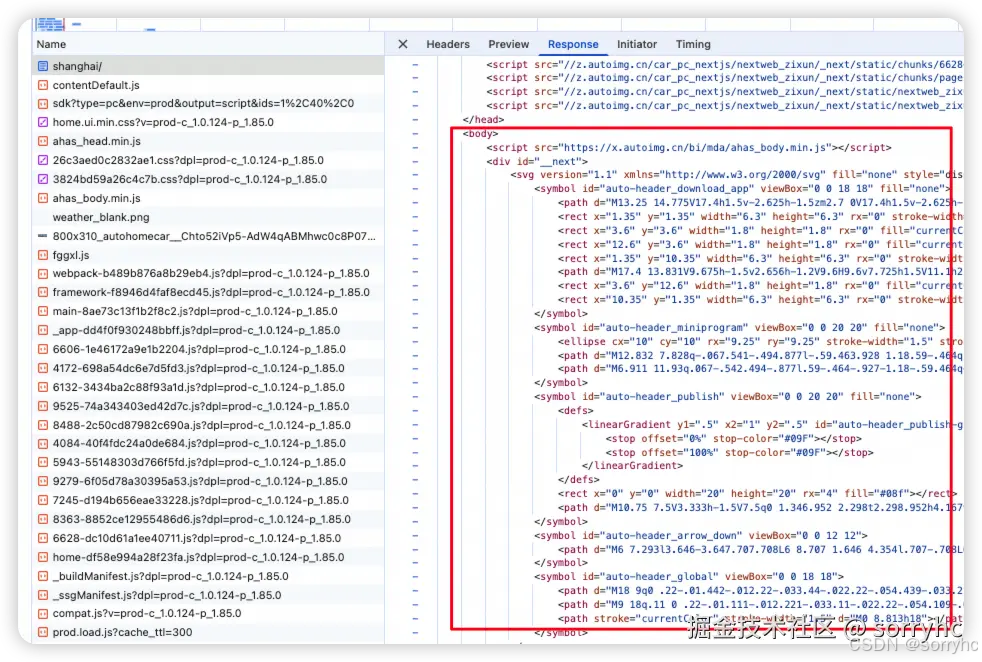Select the 6628-dc10d61a1ee40711.js request
Image resolution: width=982 pixels, height=662 pixels.
tap(209, 538)
